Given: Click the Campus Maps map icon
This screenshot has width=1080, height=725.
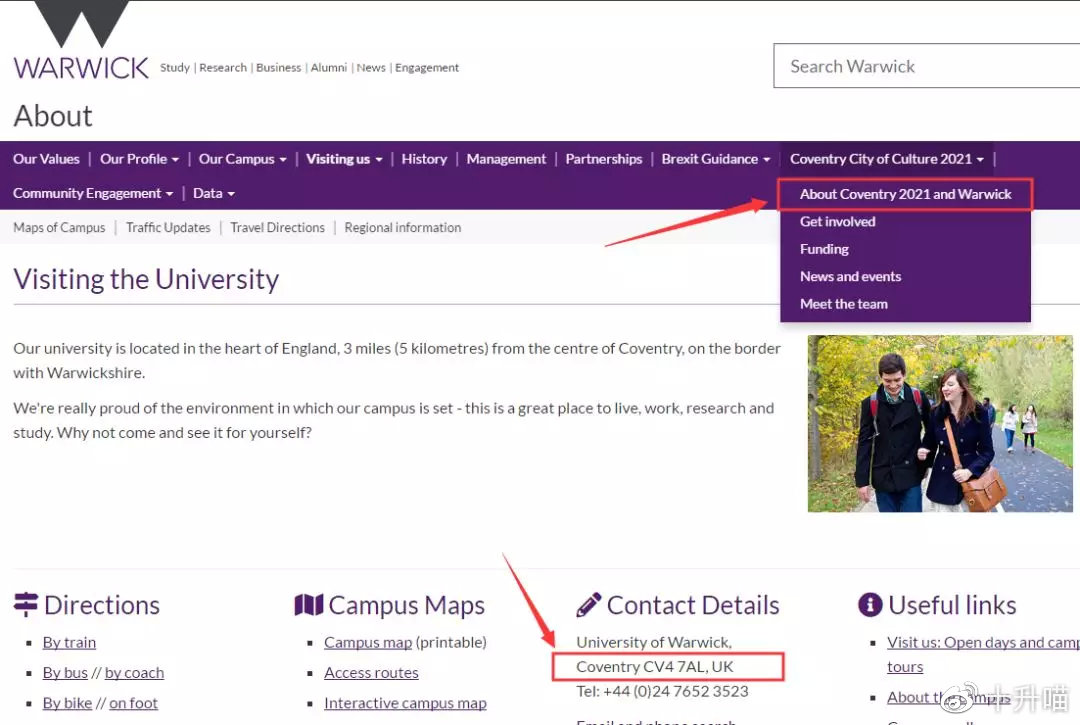Looking at the screenshot, I should 309,605.
